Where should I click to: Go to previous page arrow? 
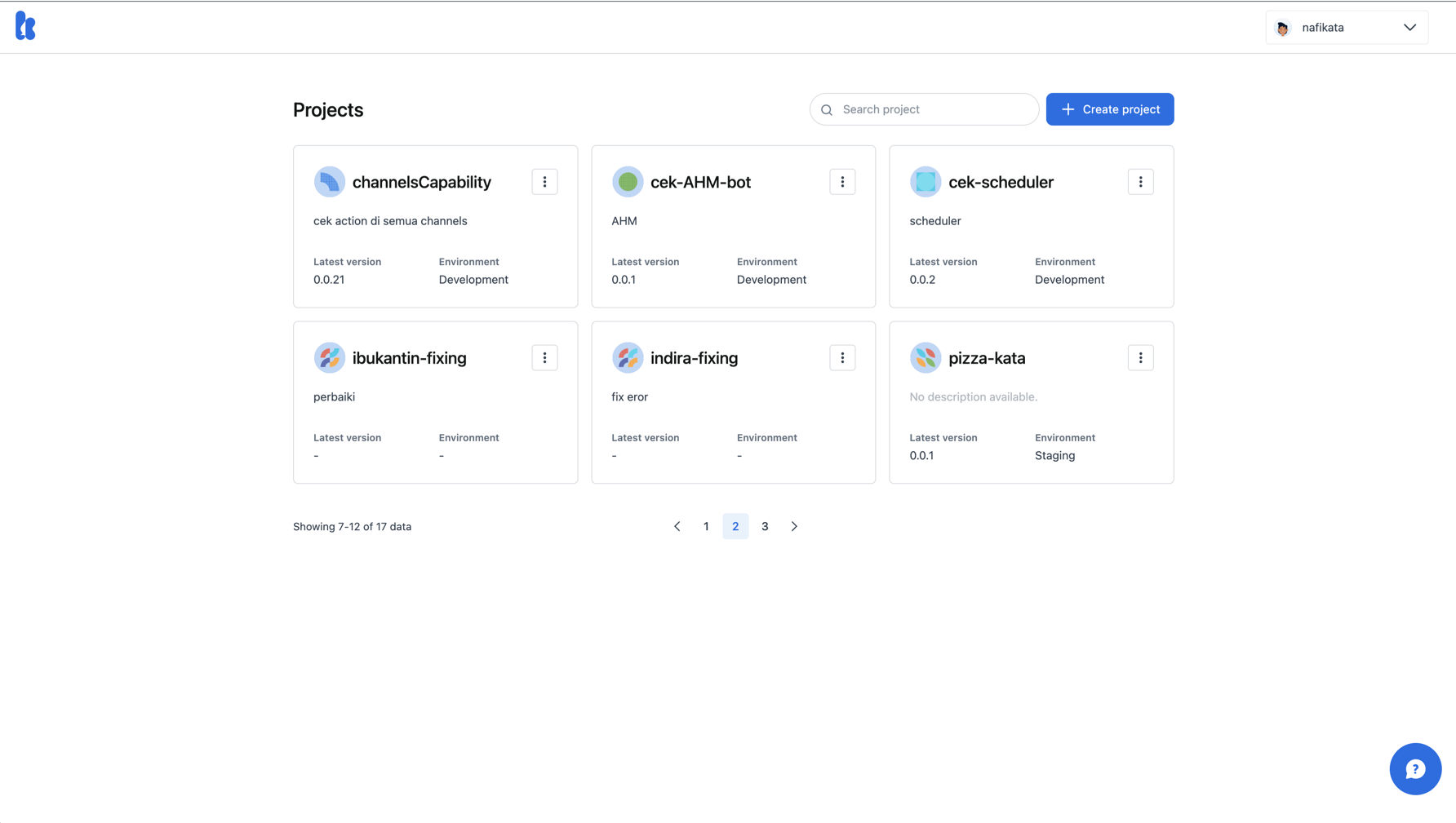[x=677, y=526]
